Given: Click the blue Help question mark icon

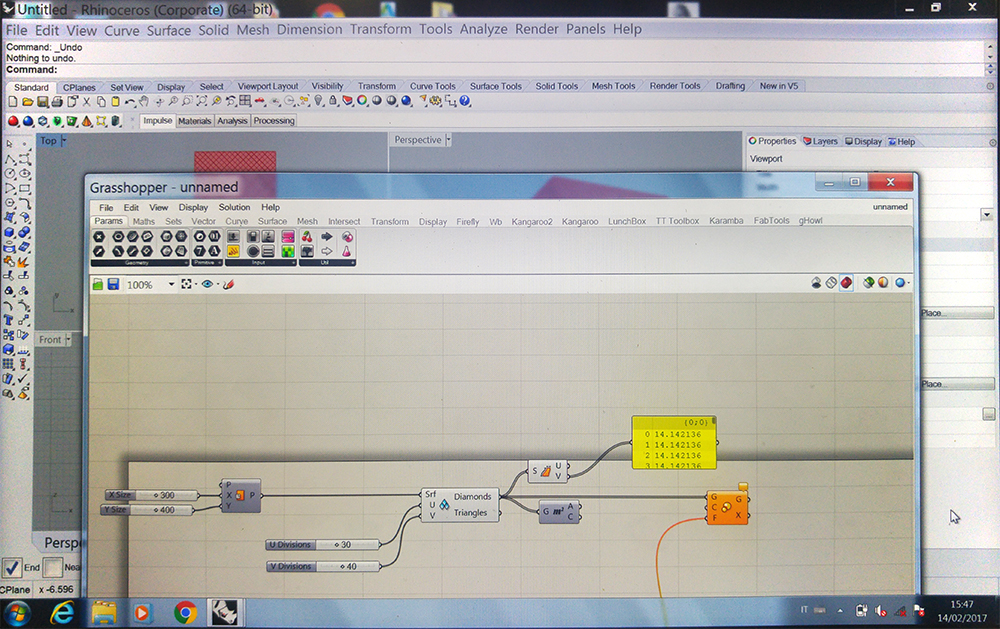Looking at the screenshot, I should click(465, 101).
